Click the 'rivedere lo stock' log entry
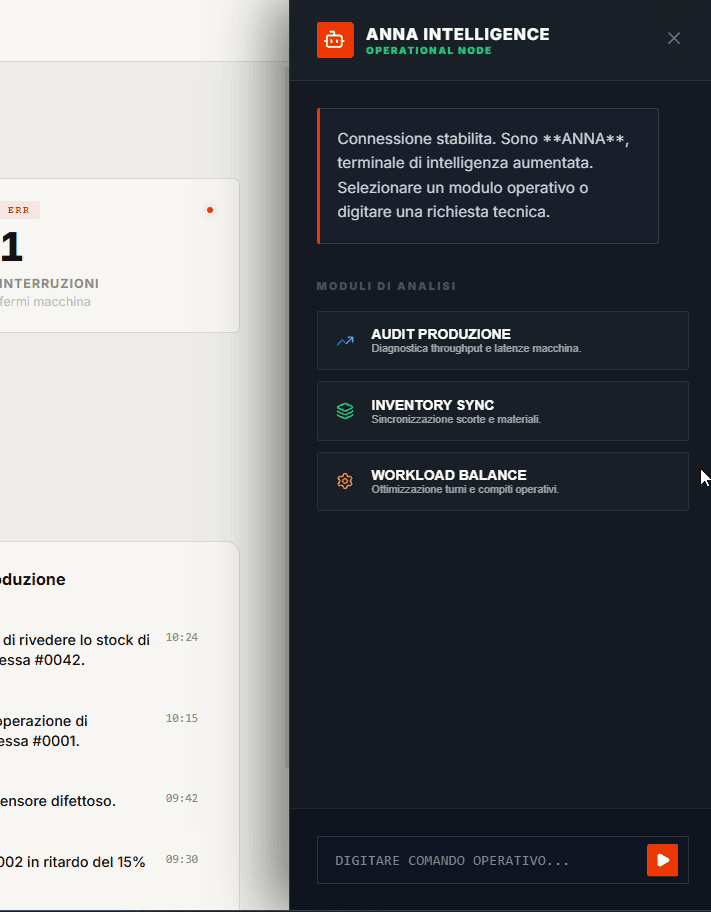 pos(76,650)
